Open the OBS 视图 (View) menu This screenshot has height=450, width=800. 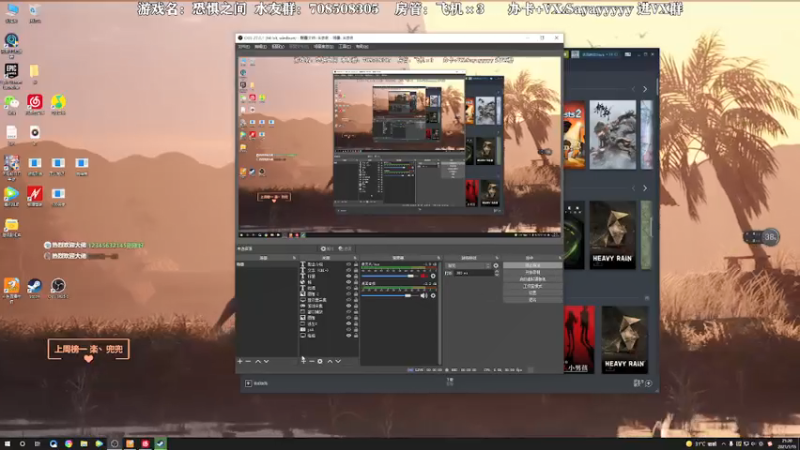tap(278, 46)
